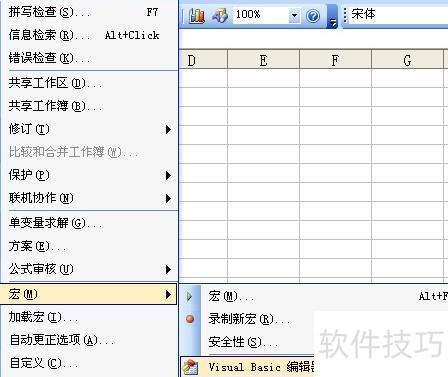
Task: Open the 100% zoom dropdown arrow
Action: click(x=294, y=15)
